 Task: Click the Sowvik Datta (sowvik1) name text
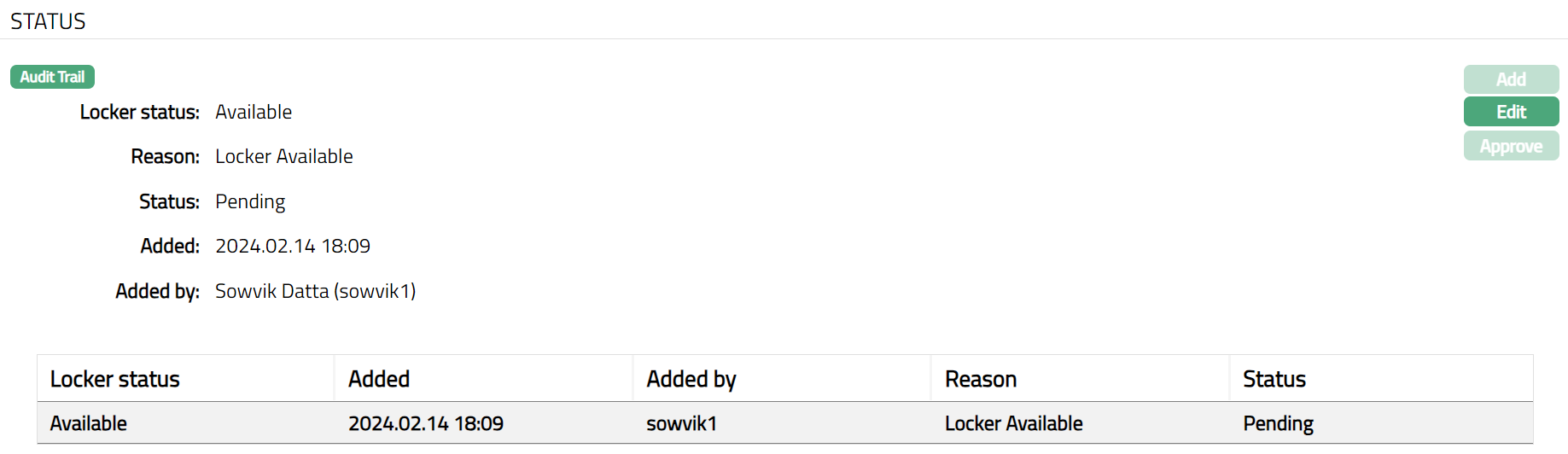(315, 291)
